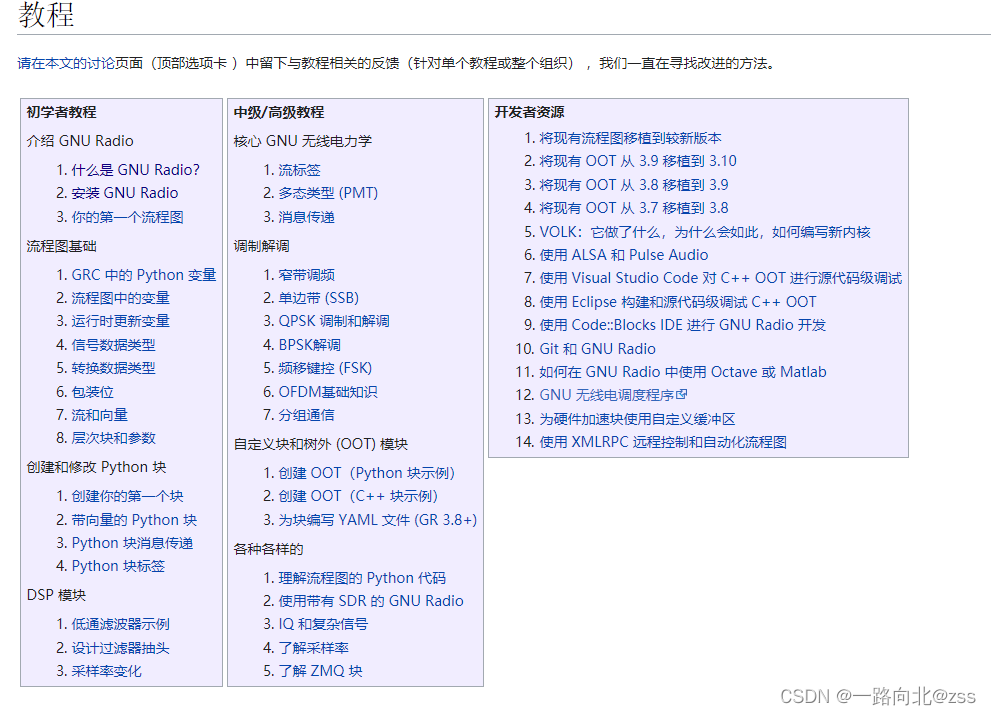
Task: Open GNU 无线电调度程序 link
Action: click(607, 395)
